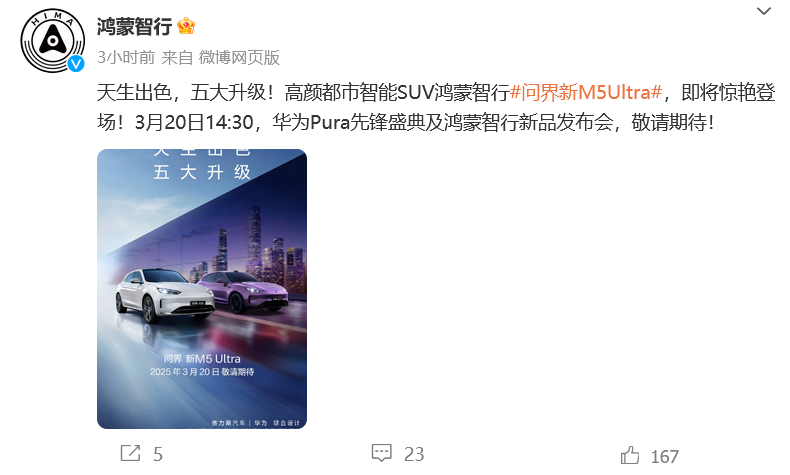Screen dimensions: 790x475
Task: Click the comment count 23
Action: pos(414,454)
